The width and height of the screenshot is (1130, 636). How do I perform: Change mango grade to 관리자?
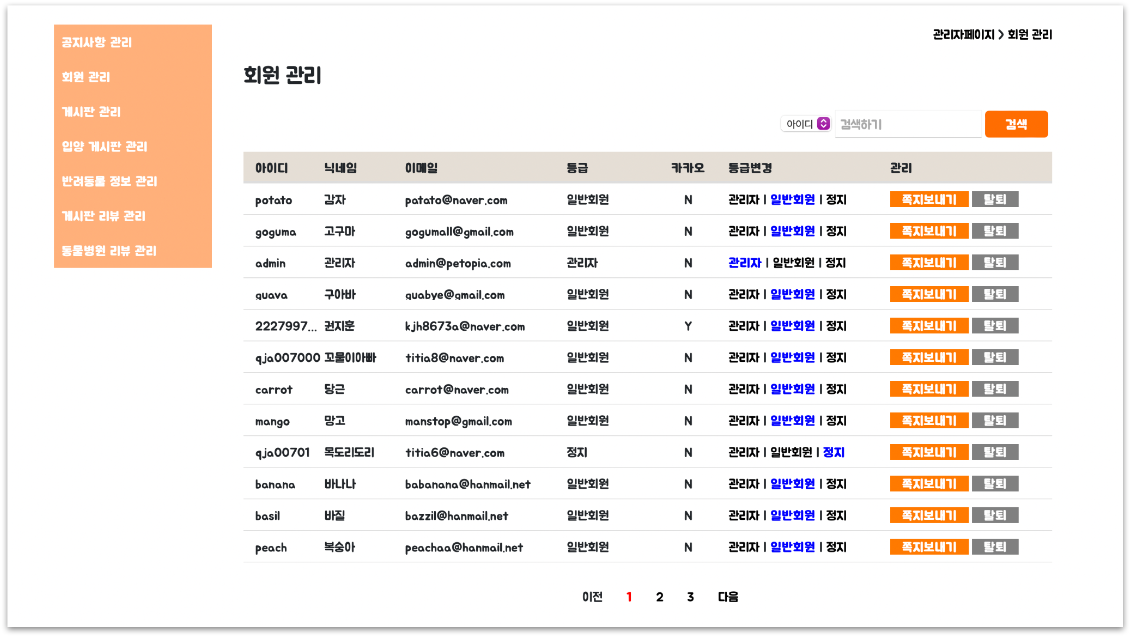pyautogui.click(x=744, y=421)
